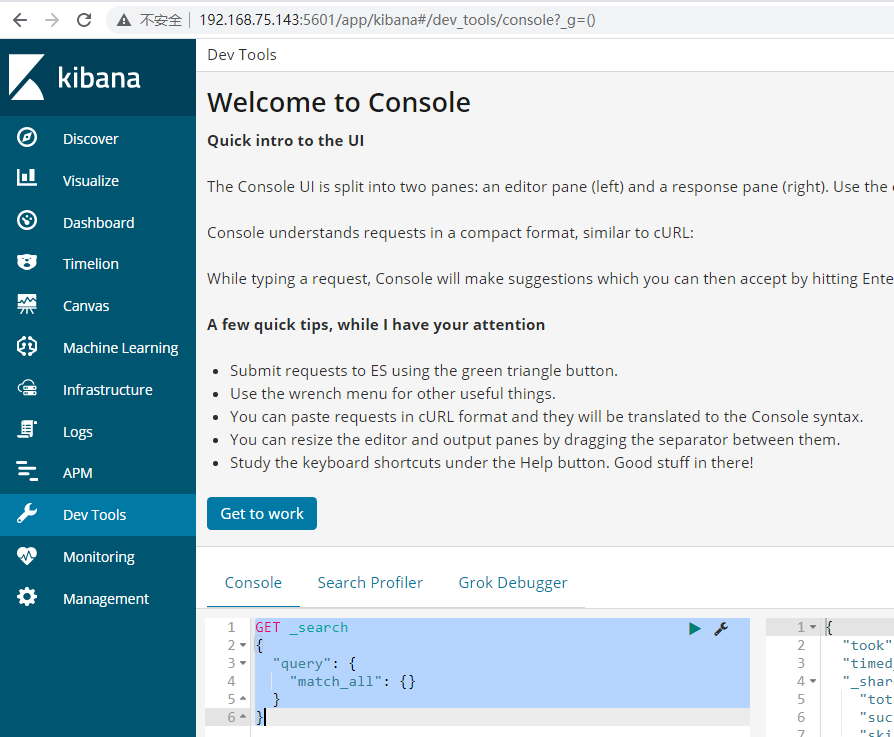The height and width of the screenshot is (737, 894).
Task: Select Dev Tools label in the sidebar
Action: pyautogui.click(x=94, y=515)
